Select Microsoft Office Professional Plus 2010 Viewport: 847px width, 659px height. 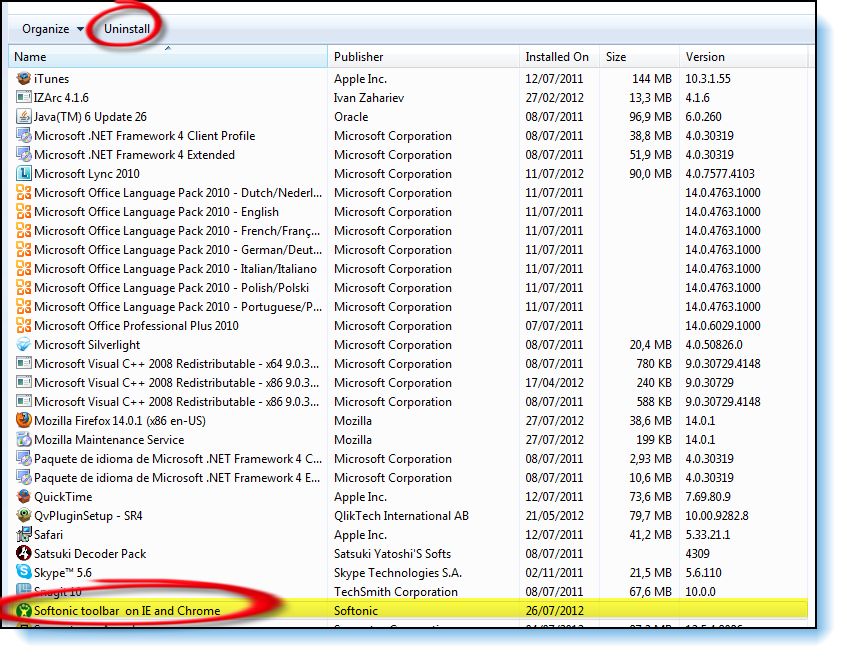136,326
